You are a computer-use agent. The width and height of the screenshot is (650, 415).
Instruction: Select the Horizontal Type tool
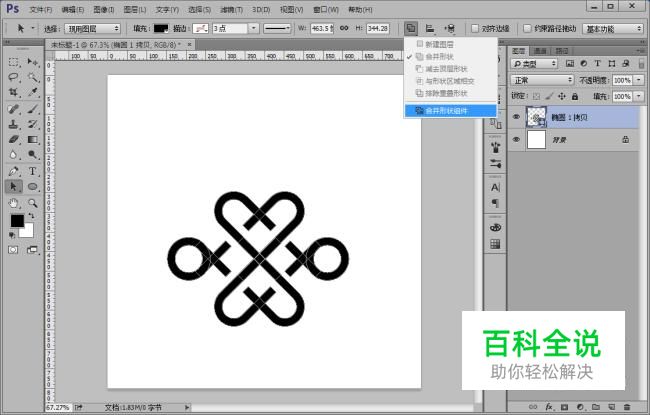click(x=32, y=171)
